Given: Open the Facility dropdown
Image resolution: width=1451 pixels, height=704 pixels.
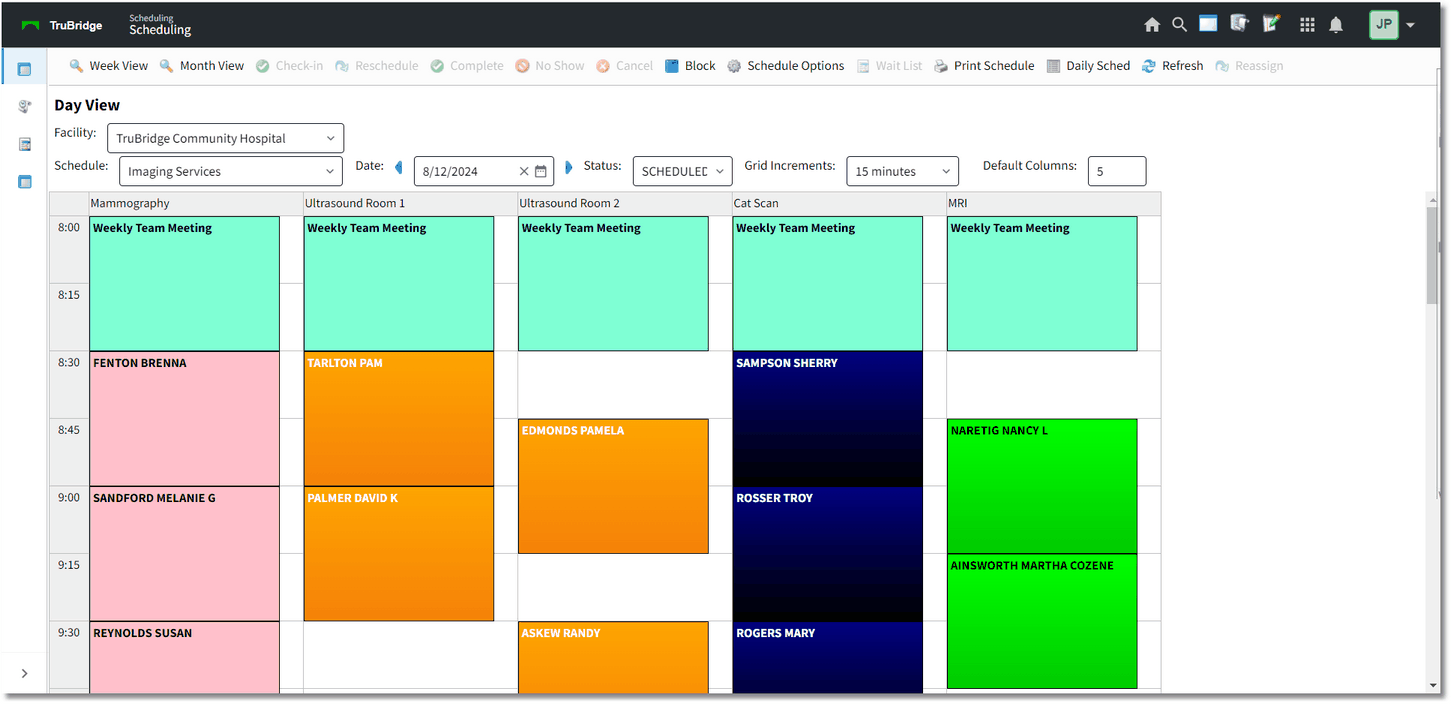Looking at the screenshot, I should [x=225, y=138].
